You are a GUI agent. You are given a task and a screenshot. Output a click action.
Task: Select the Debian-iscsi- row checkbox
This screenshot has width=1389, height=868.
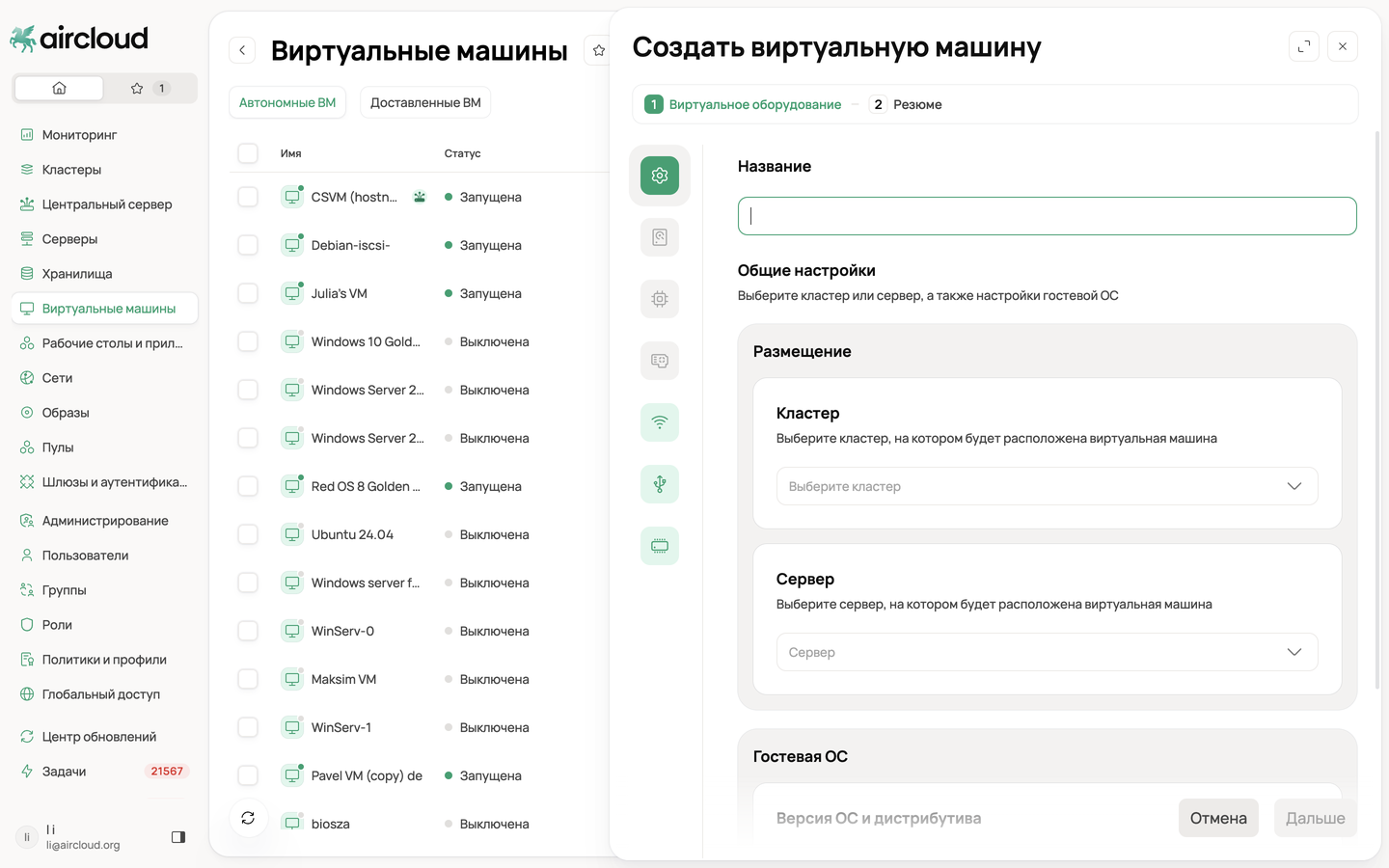(x=248, y=245)
